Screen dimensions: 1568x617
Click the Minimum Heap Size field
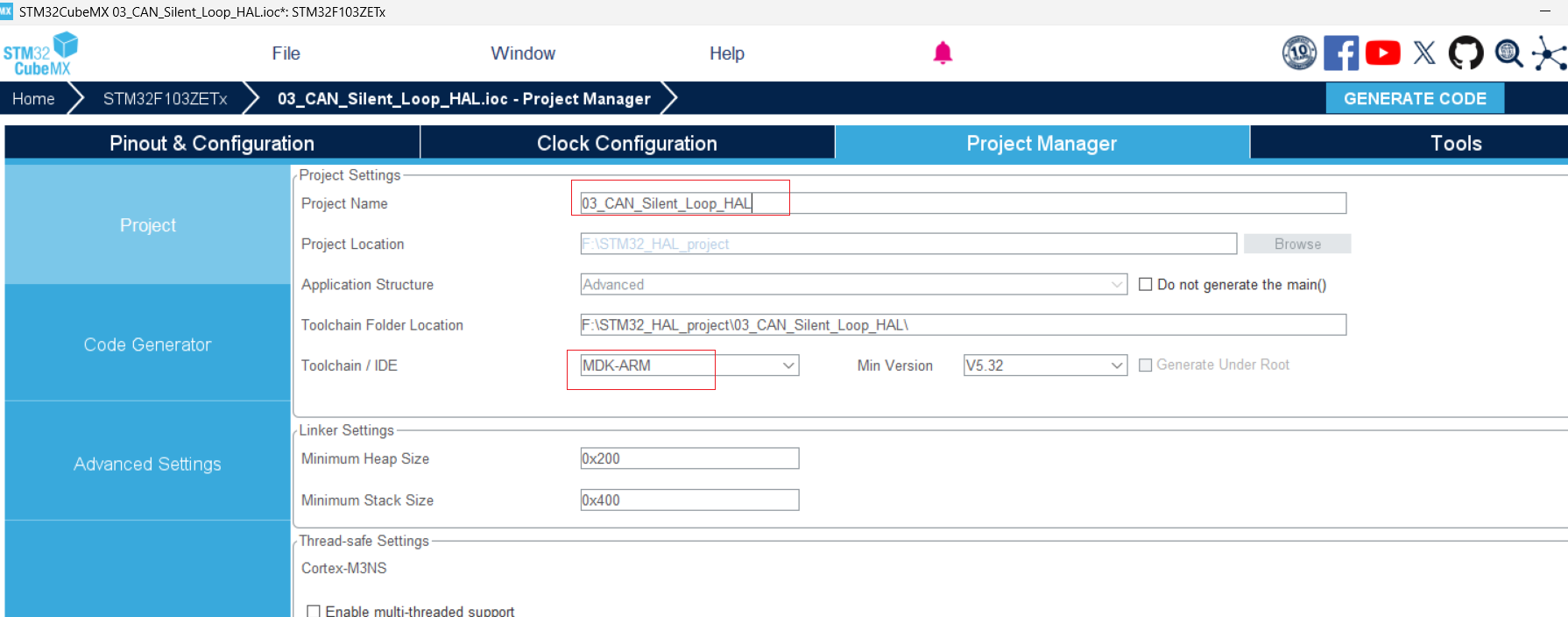click(689, 458)
